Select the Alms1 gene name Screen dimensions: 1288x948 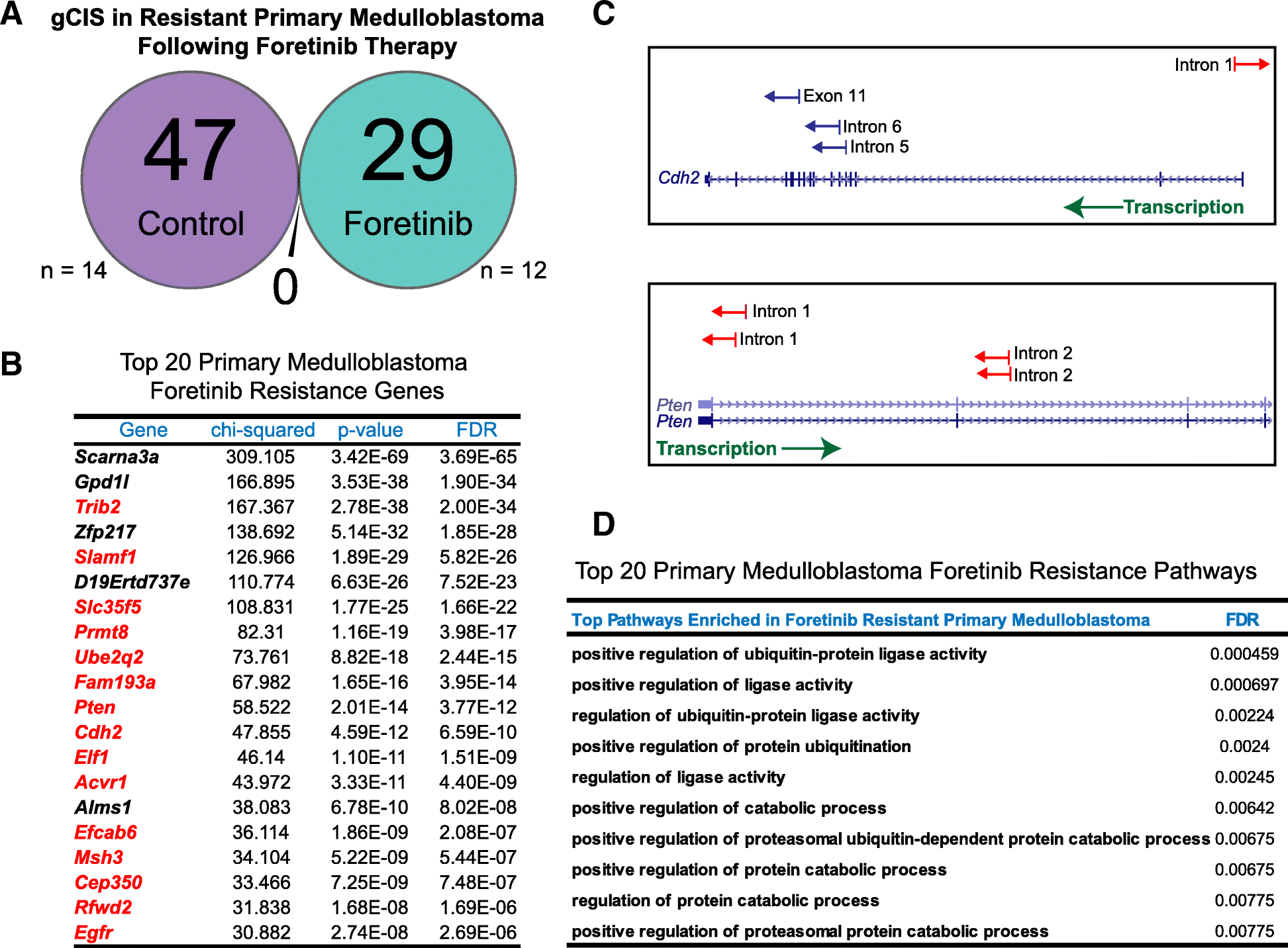click(103, 808)
